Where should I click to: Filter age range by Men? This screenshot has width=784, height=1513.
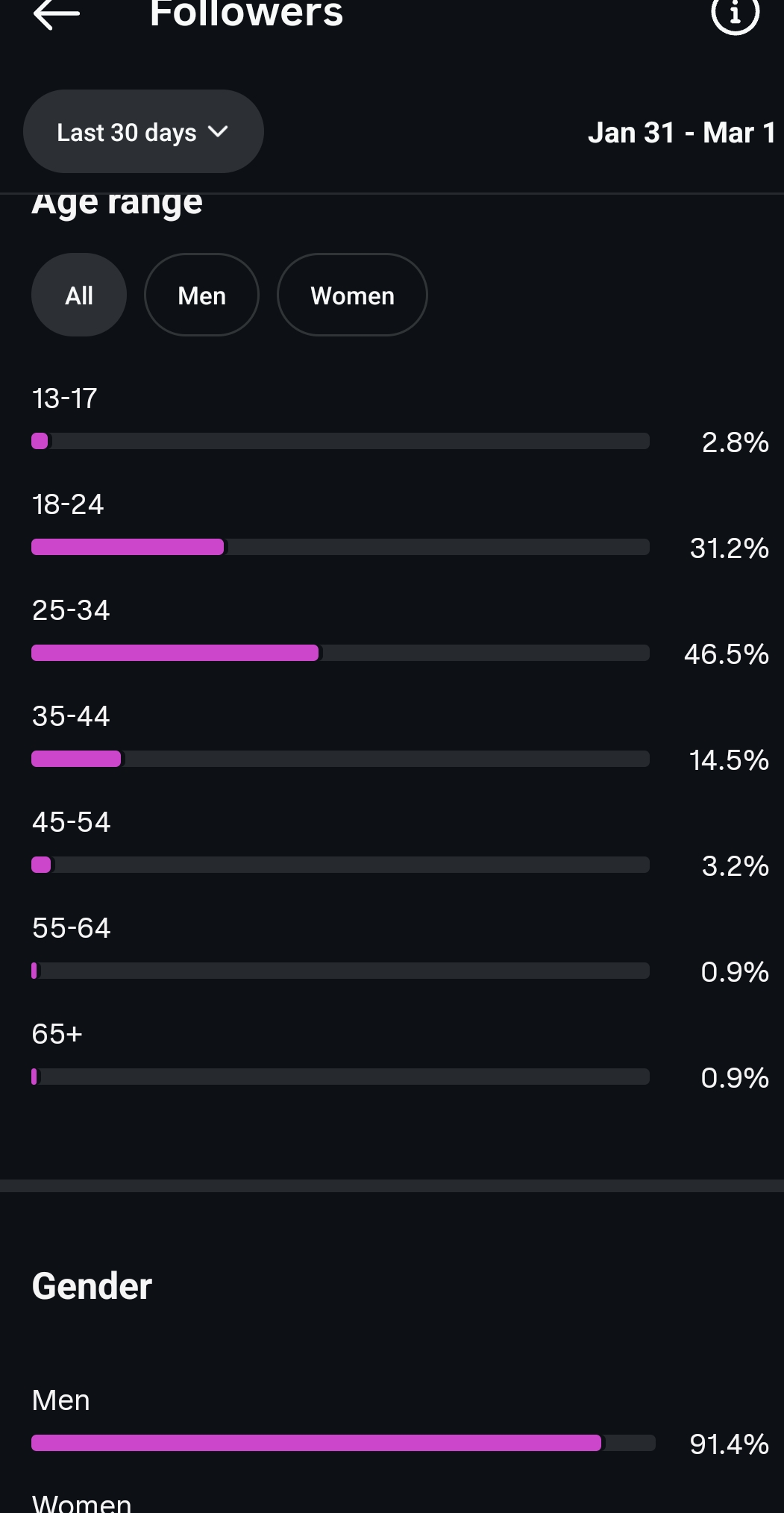point(201,295)
